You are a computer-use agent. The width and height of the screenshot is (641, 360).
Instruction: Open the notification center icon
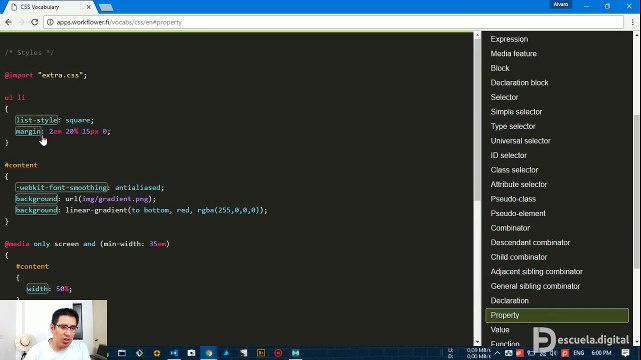point(625,353)
